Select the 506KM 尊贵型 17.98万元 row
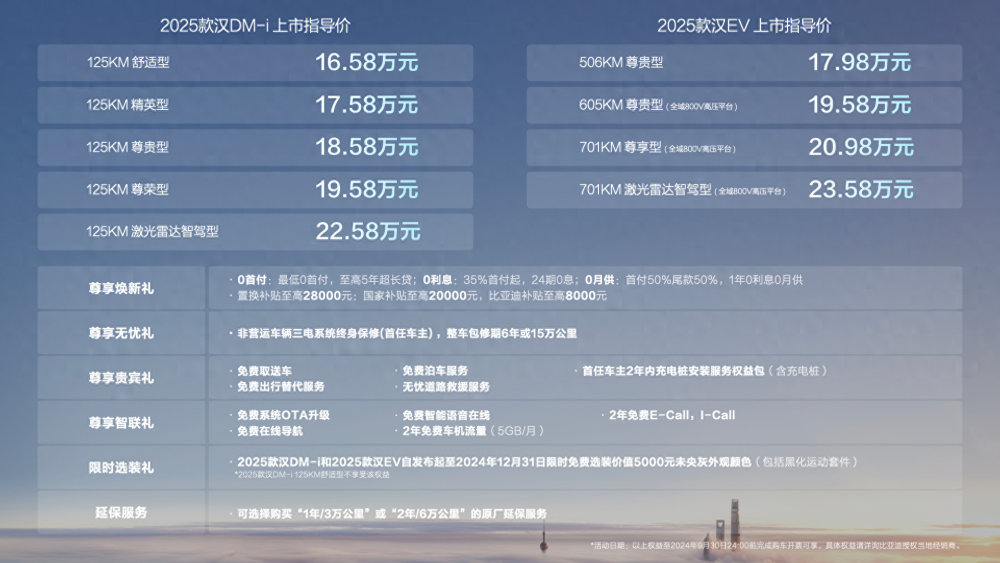This screenshot has height=563, width=1000. coord(744,63)
